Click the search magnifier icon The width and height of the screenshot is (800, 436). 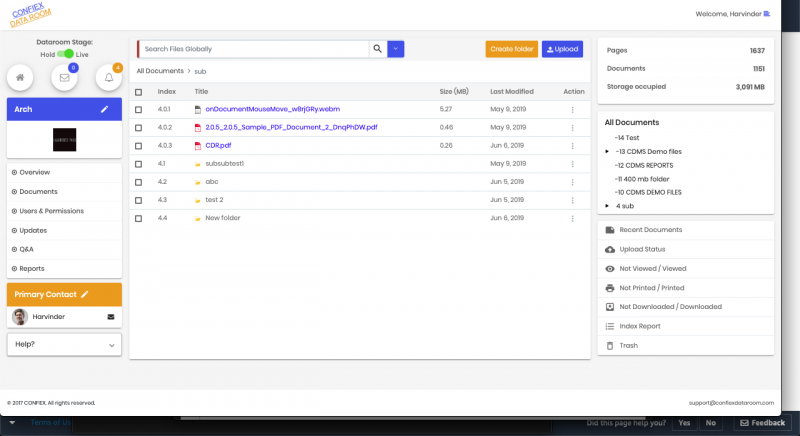point(377,48)
